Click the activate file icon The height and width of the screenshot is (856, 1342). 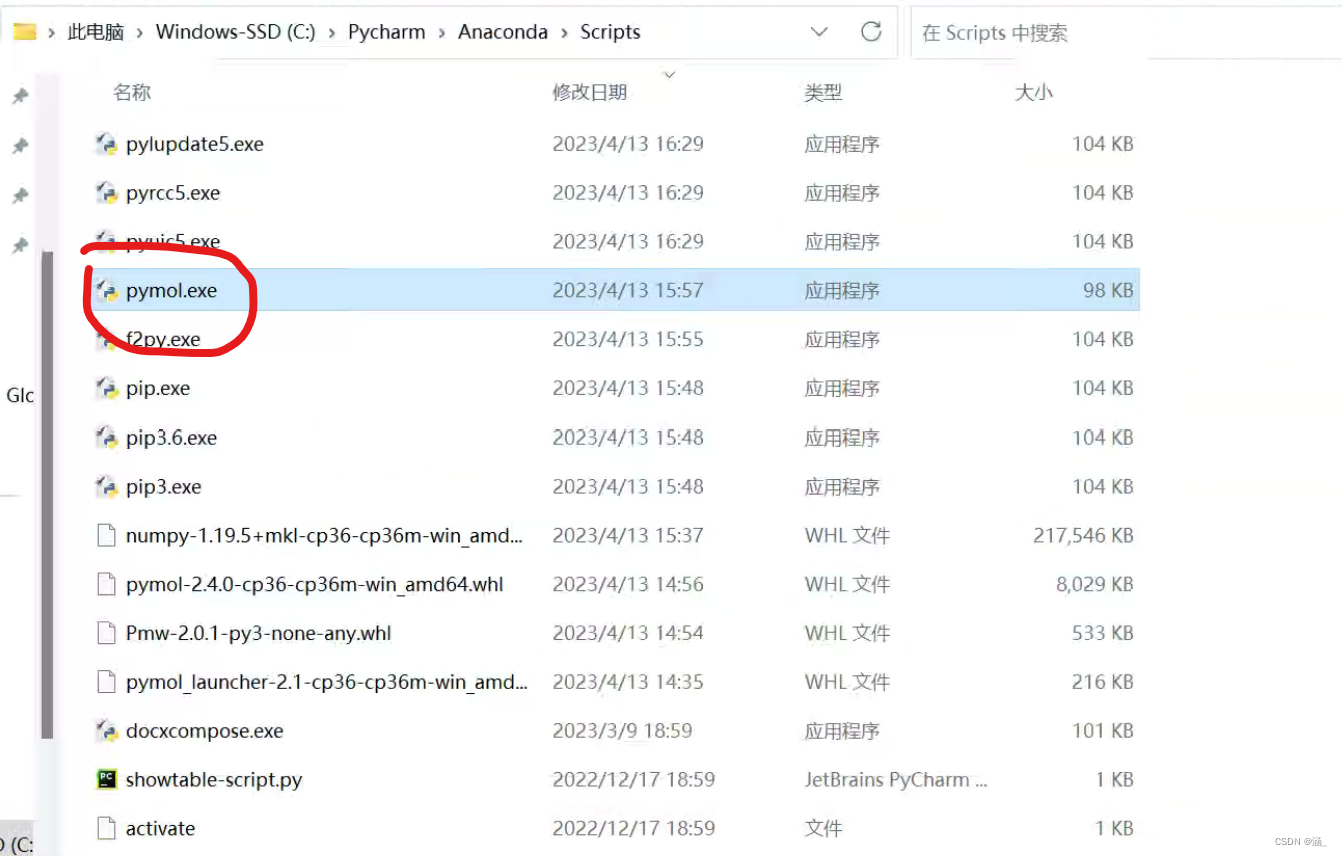tap(106, 829)
